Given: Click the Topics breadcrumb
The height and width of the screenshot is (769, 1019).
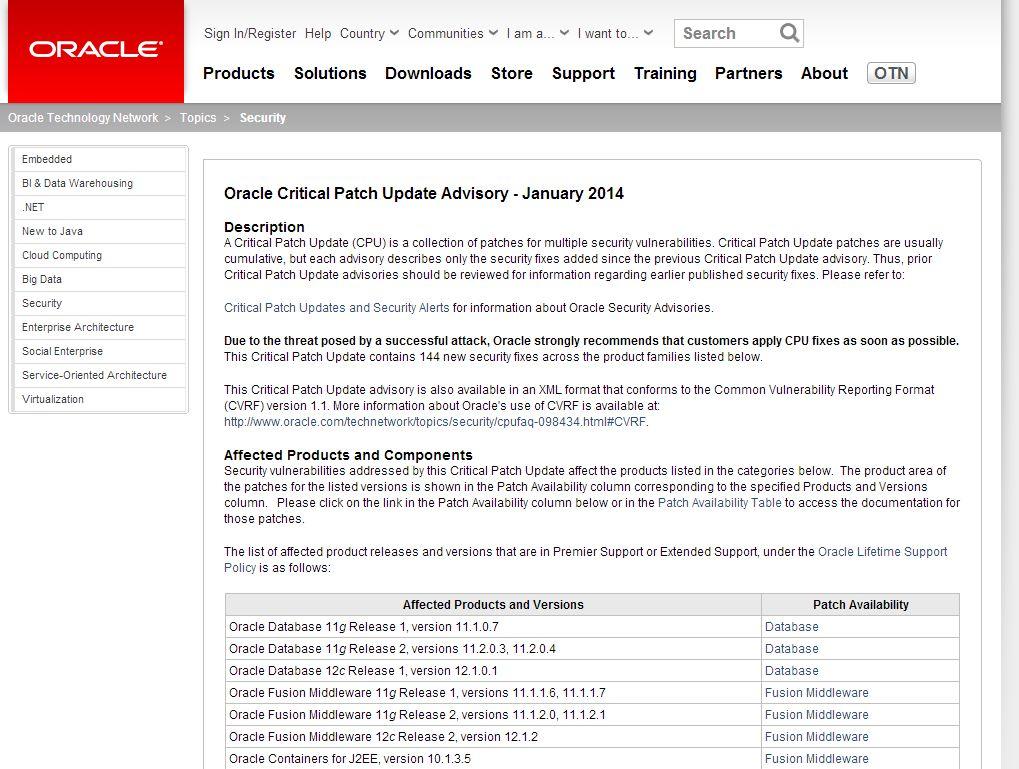Looking at the screenshot, I should coord(198,118).
